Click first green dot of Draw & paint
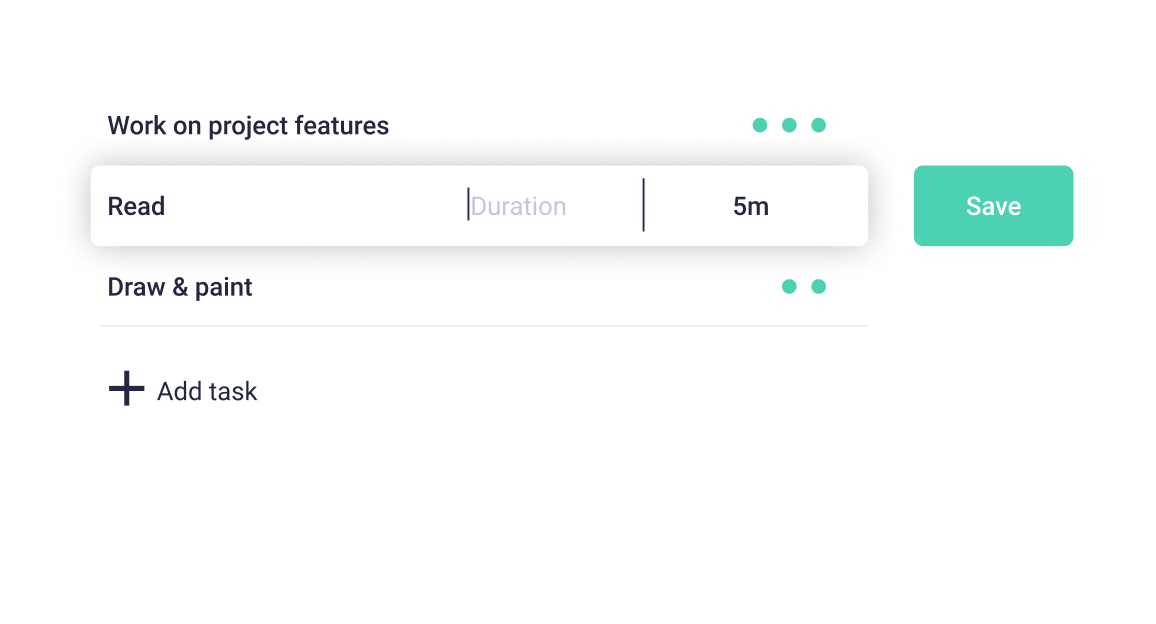This screenshot has width=1156, height=624. click(789, 286)
